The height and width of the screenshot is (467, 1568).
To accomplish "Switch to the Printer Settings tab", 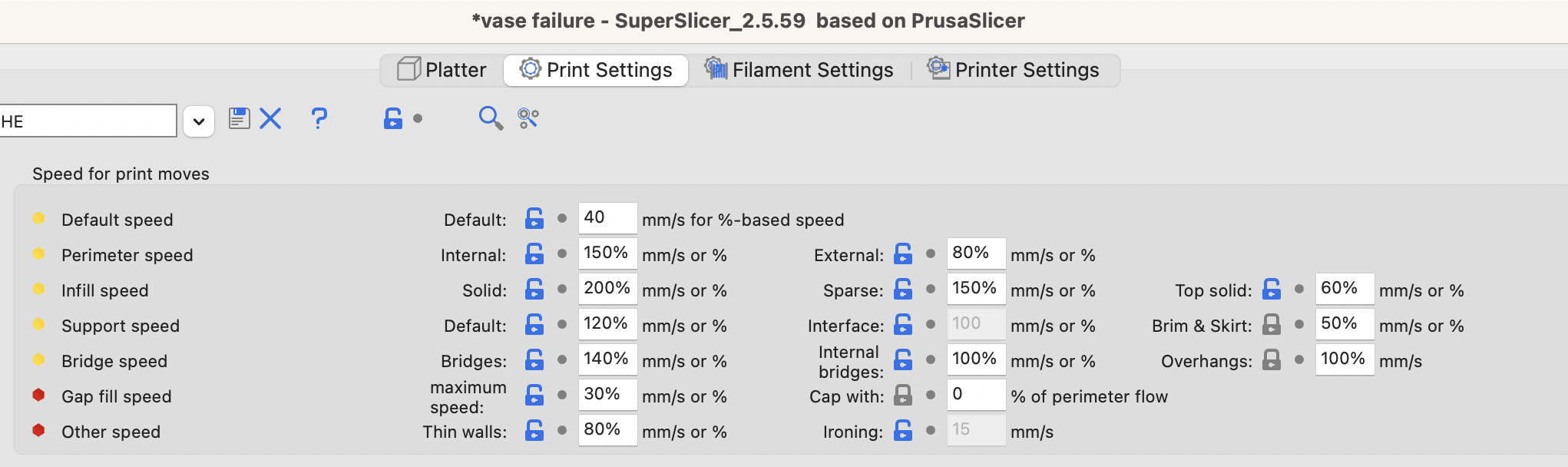I will coord(1026,69).
